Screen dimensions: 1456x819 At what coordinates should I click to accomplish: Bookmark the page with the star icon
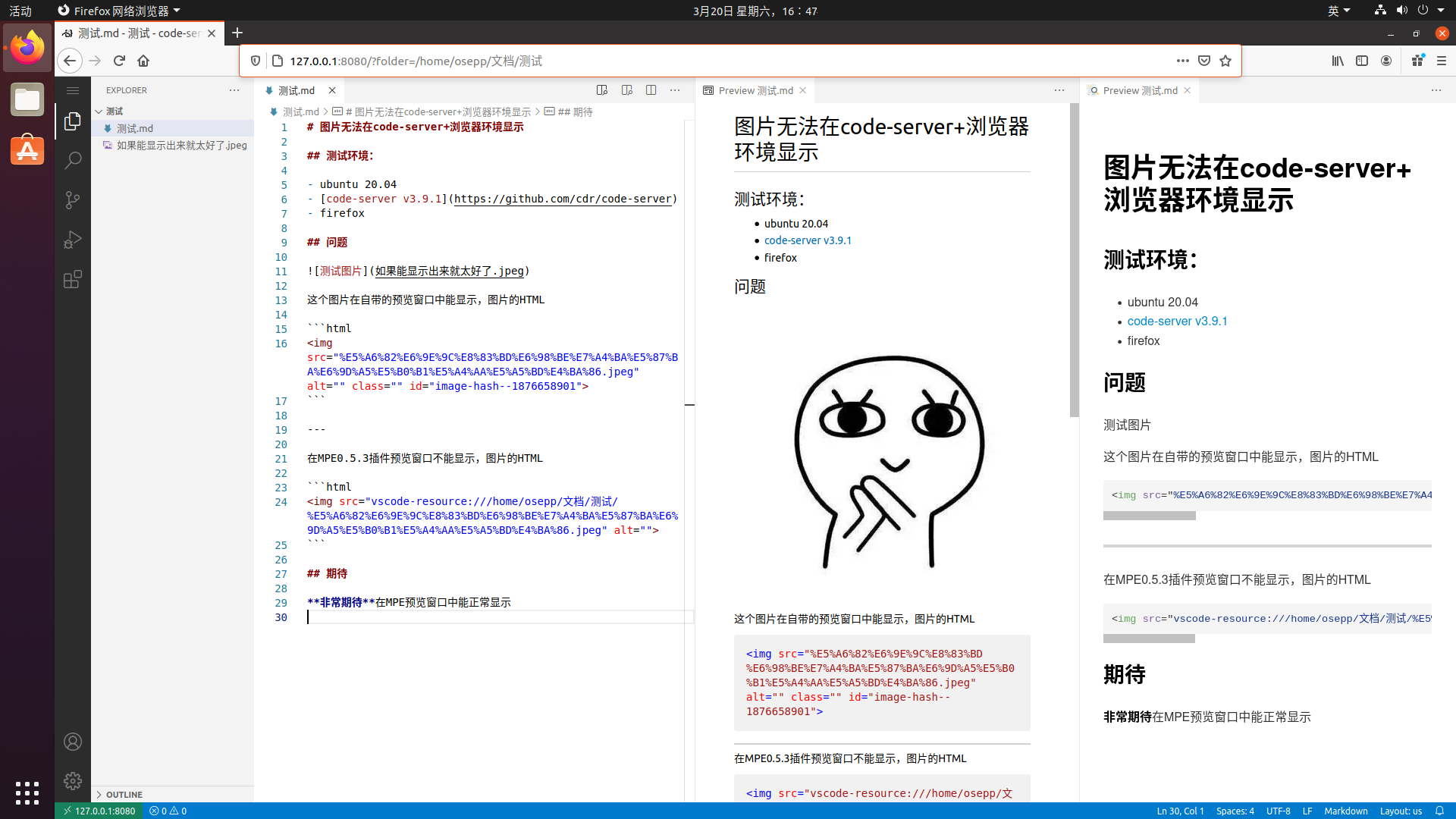[1225, 61]
